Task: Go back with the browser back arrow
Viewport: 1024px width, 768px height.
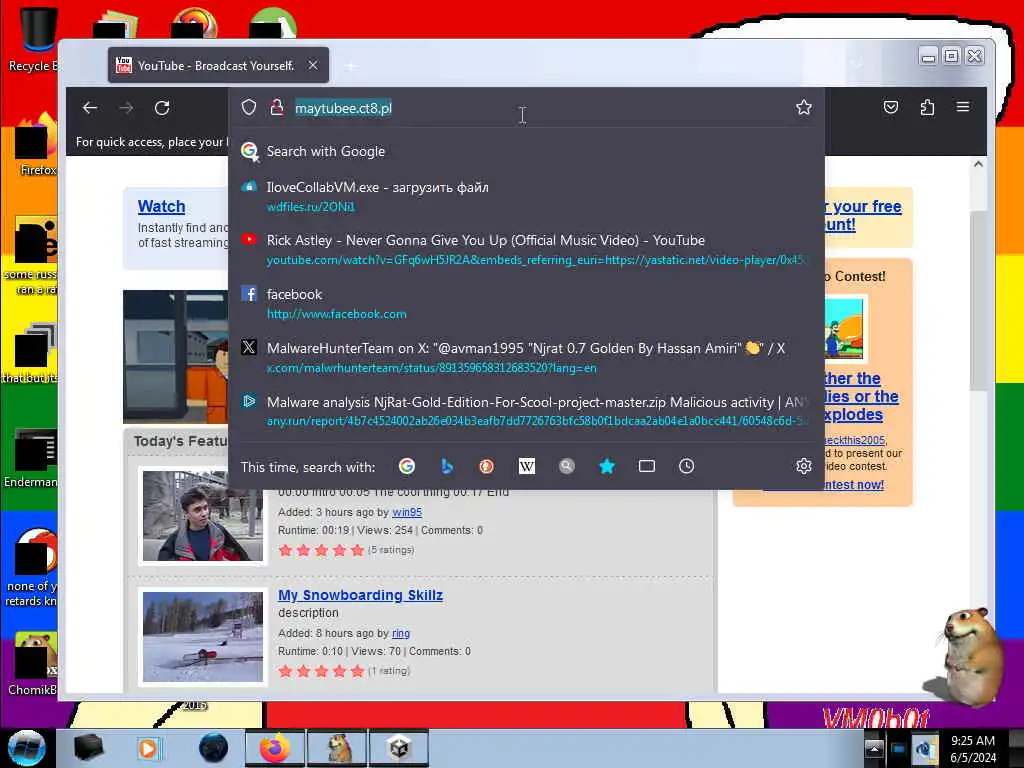Action: pos(90,108)
